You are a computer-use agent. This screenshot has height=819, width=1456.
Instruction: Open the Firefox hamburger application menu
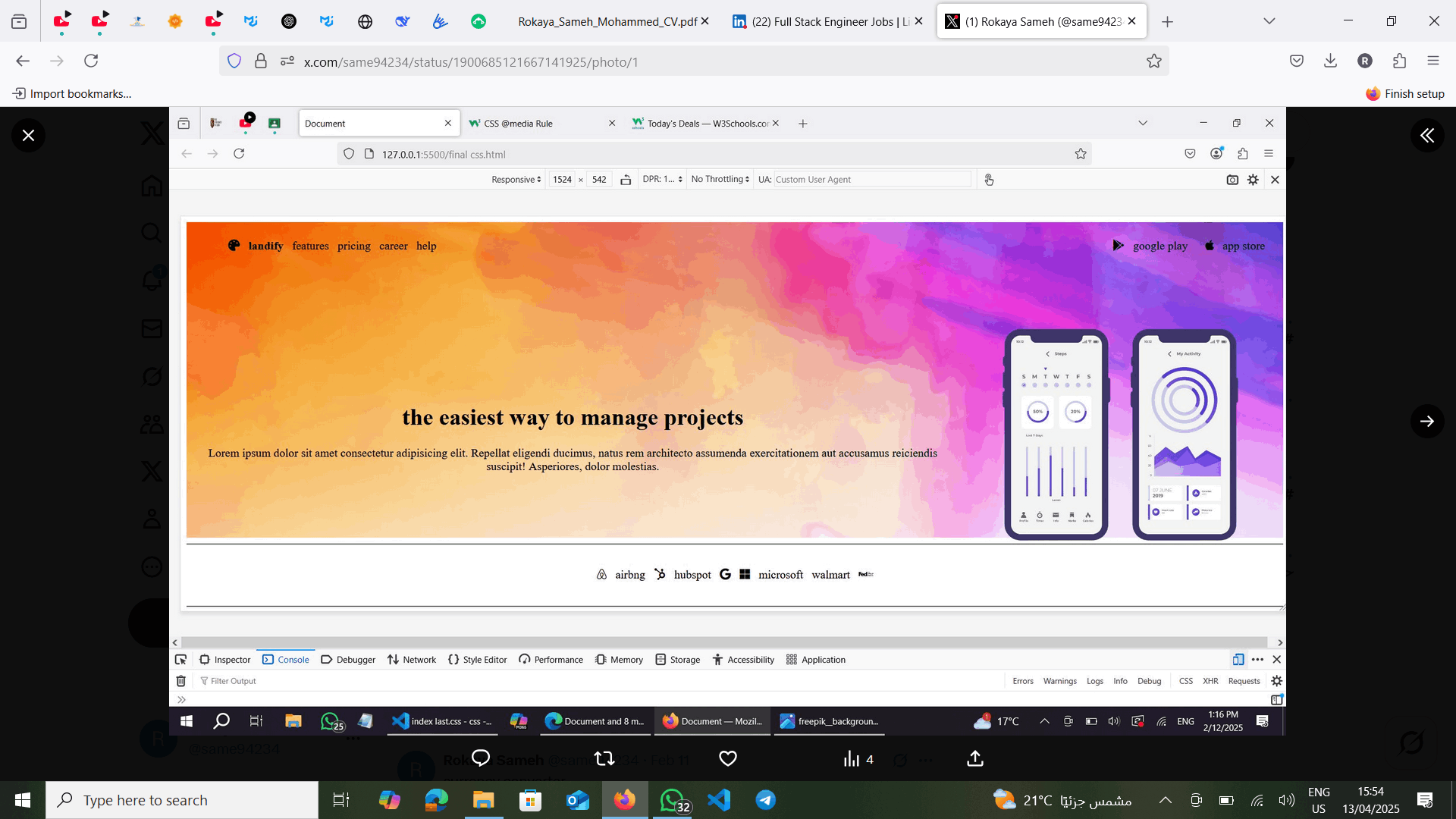coord(1432,61)
